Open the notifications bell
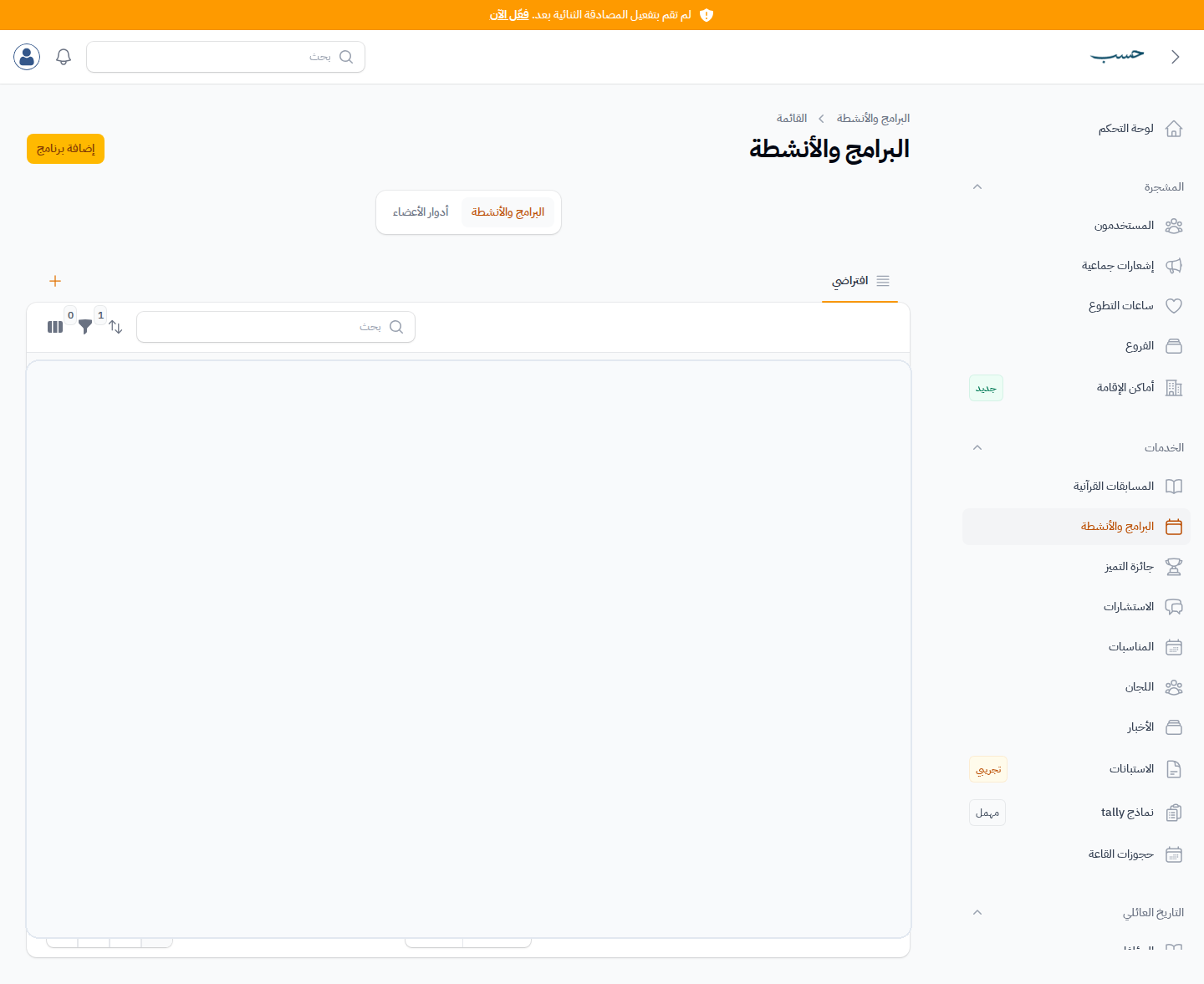This screenshot has width=1204, height=984. click(x=64, y=57)
